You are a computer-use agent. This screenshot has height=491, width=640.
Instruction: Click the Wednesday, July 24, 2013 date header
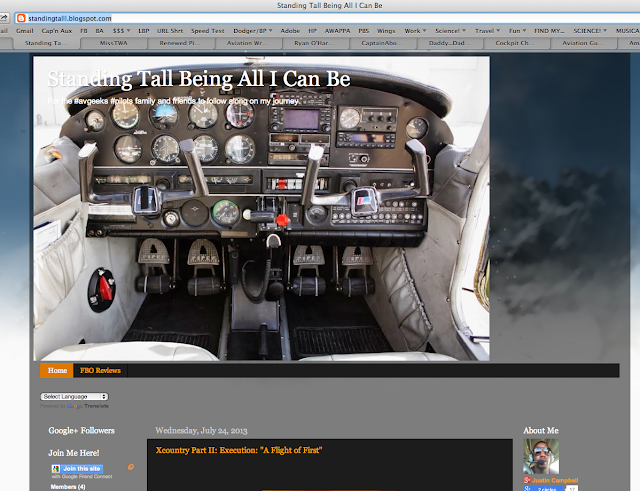tap(201, 431)
